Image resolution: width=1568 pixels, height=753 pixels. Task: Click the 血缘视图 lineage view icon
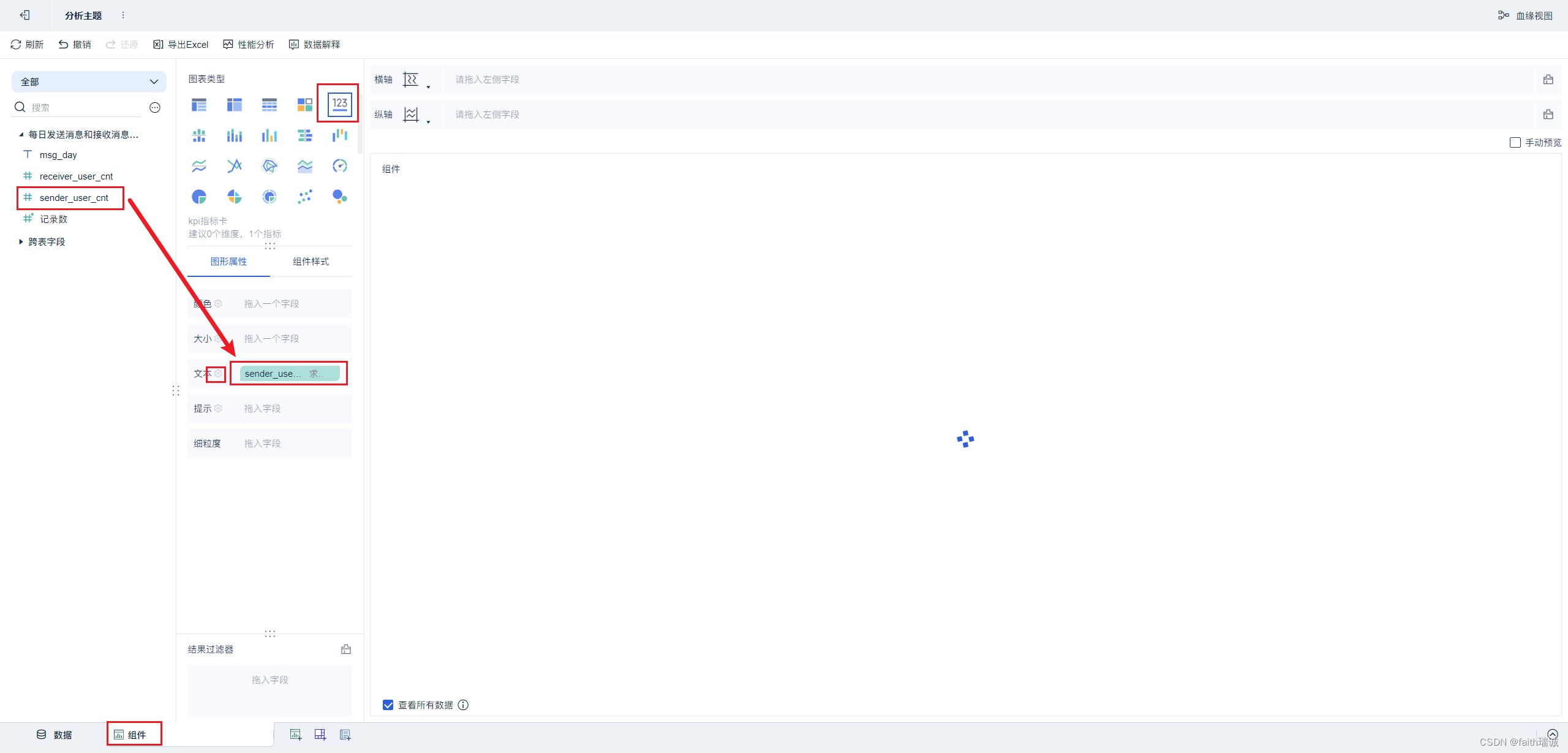click(x=1503, y=15)
